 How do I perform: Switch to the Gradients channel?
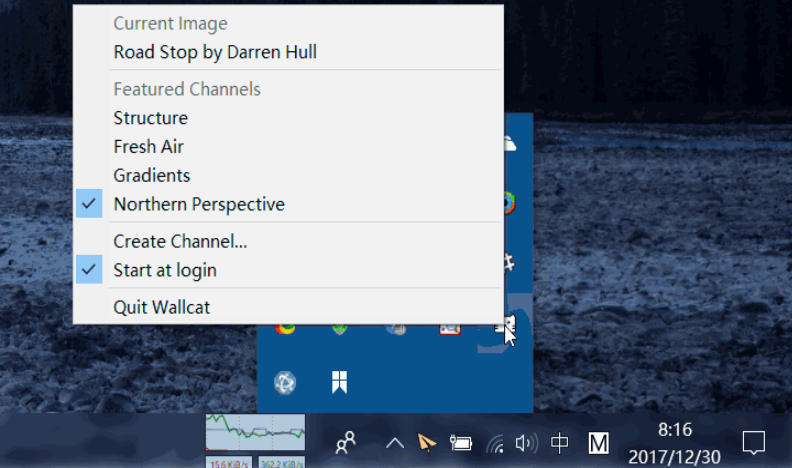click(152, 176)
